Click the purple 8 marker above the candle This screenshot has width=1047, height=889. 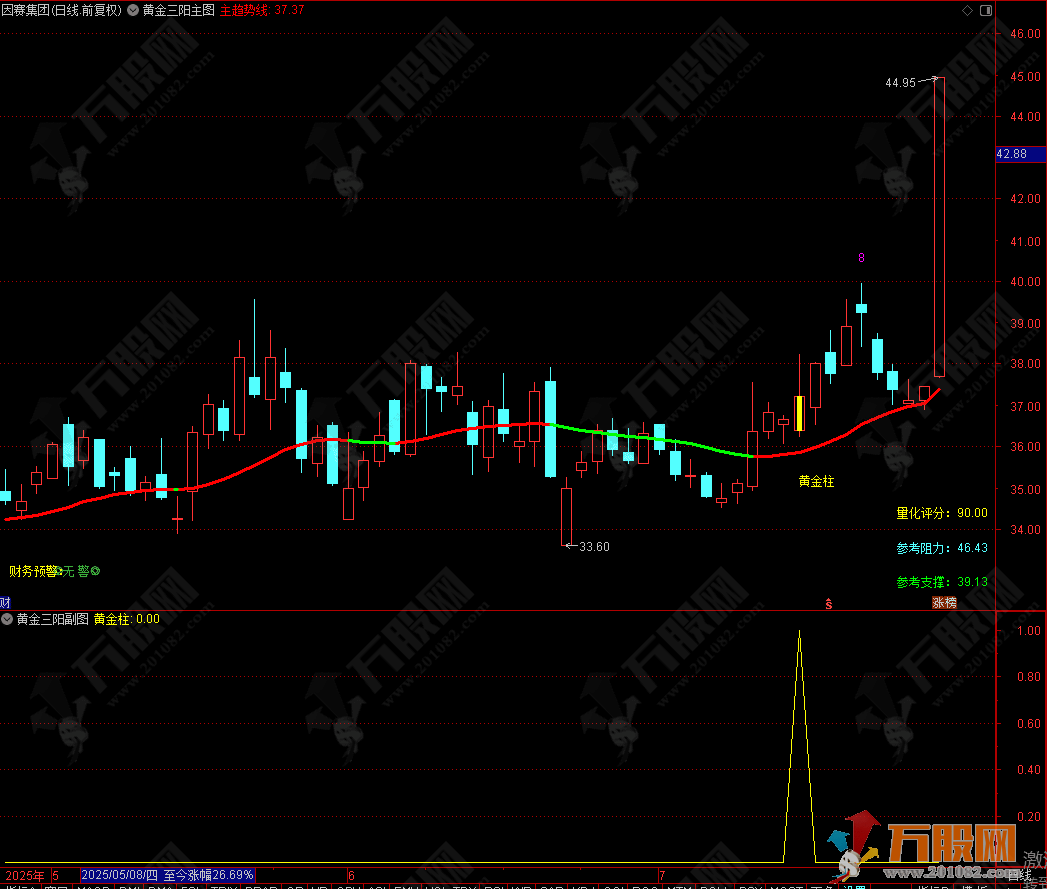pyautogui.click(x=861, y=258)
